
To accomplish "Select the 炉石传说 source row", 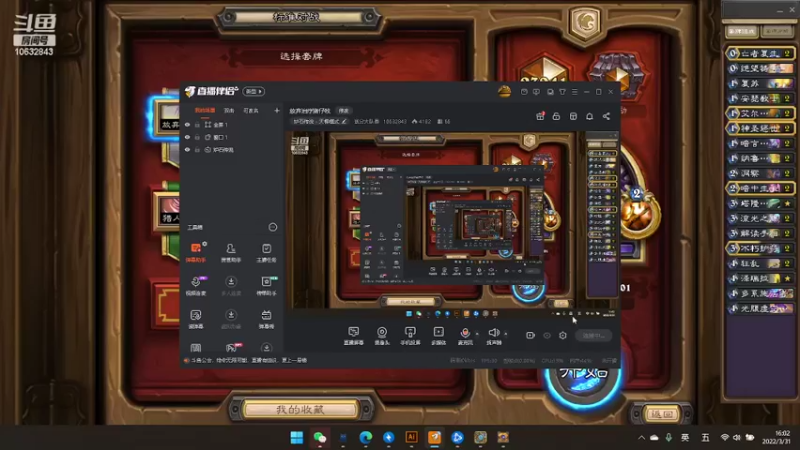I will click(x=232, y=150).
